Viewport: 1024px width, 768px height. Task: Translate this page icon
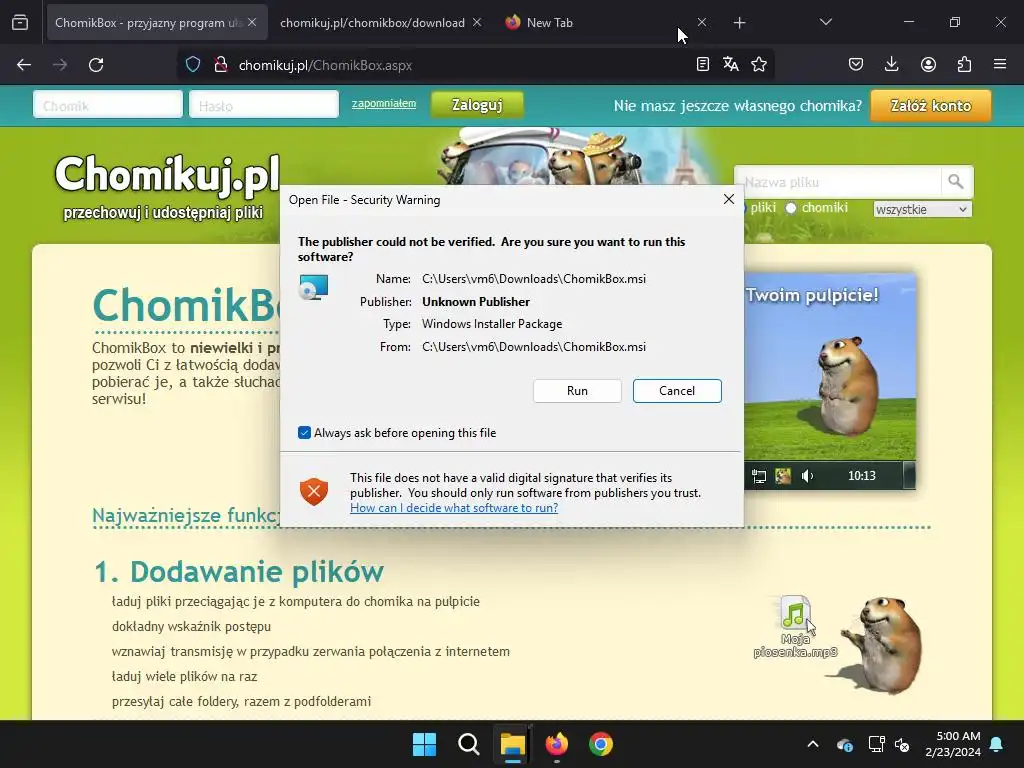[731, 65]
